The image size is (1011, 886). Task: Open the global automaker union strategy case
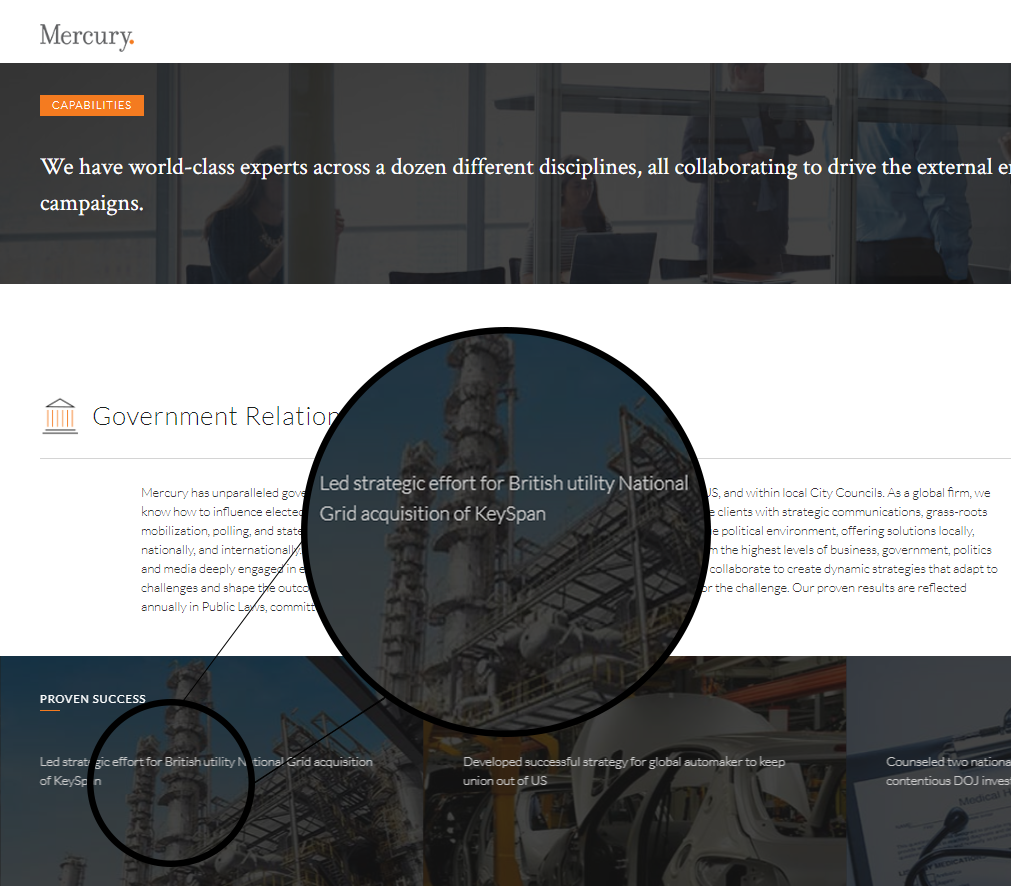pos(623,771)
